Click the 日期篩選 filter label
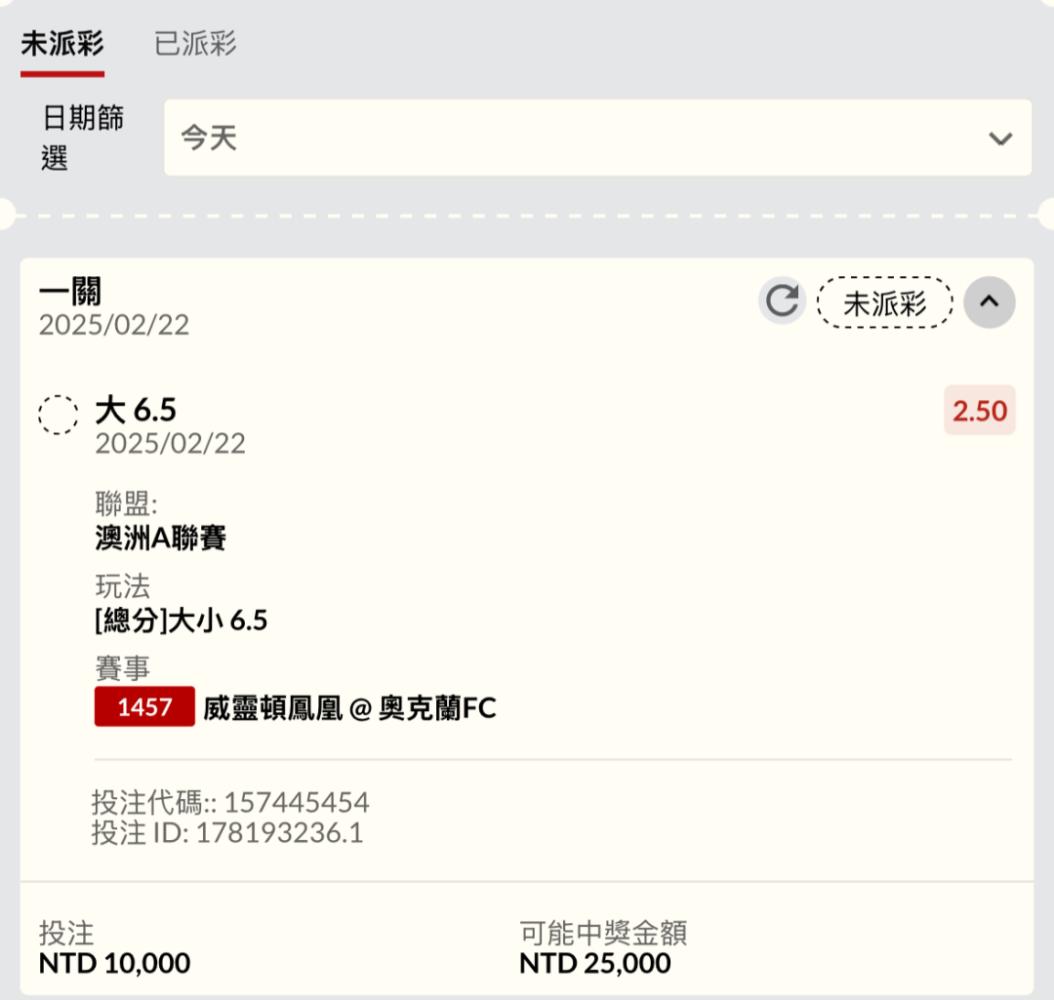1054x1000 pixels. click(x=83, y=138)
